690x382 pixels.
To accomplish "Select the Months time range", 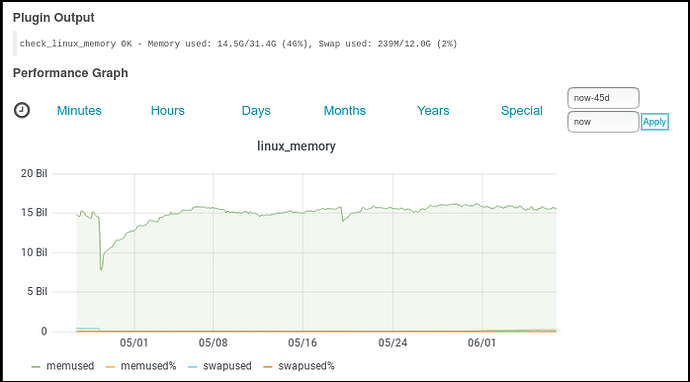I will pos(345,110).
